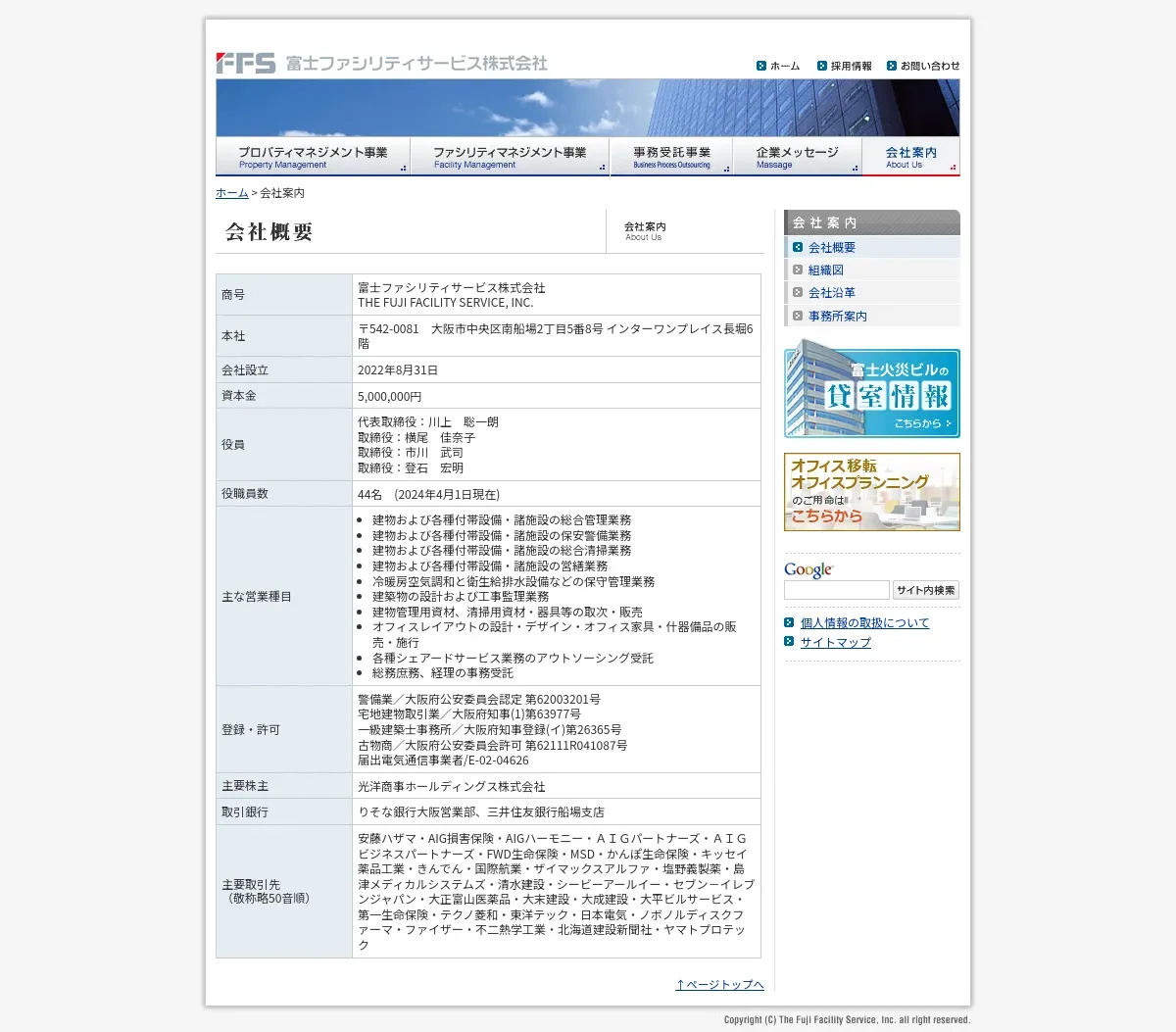The width and height of the screenshot is (1176, 1032).
Task: Click the Google logo
Action: [808, 570]
